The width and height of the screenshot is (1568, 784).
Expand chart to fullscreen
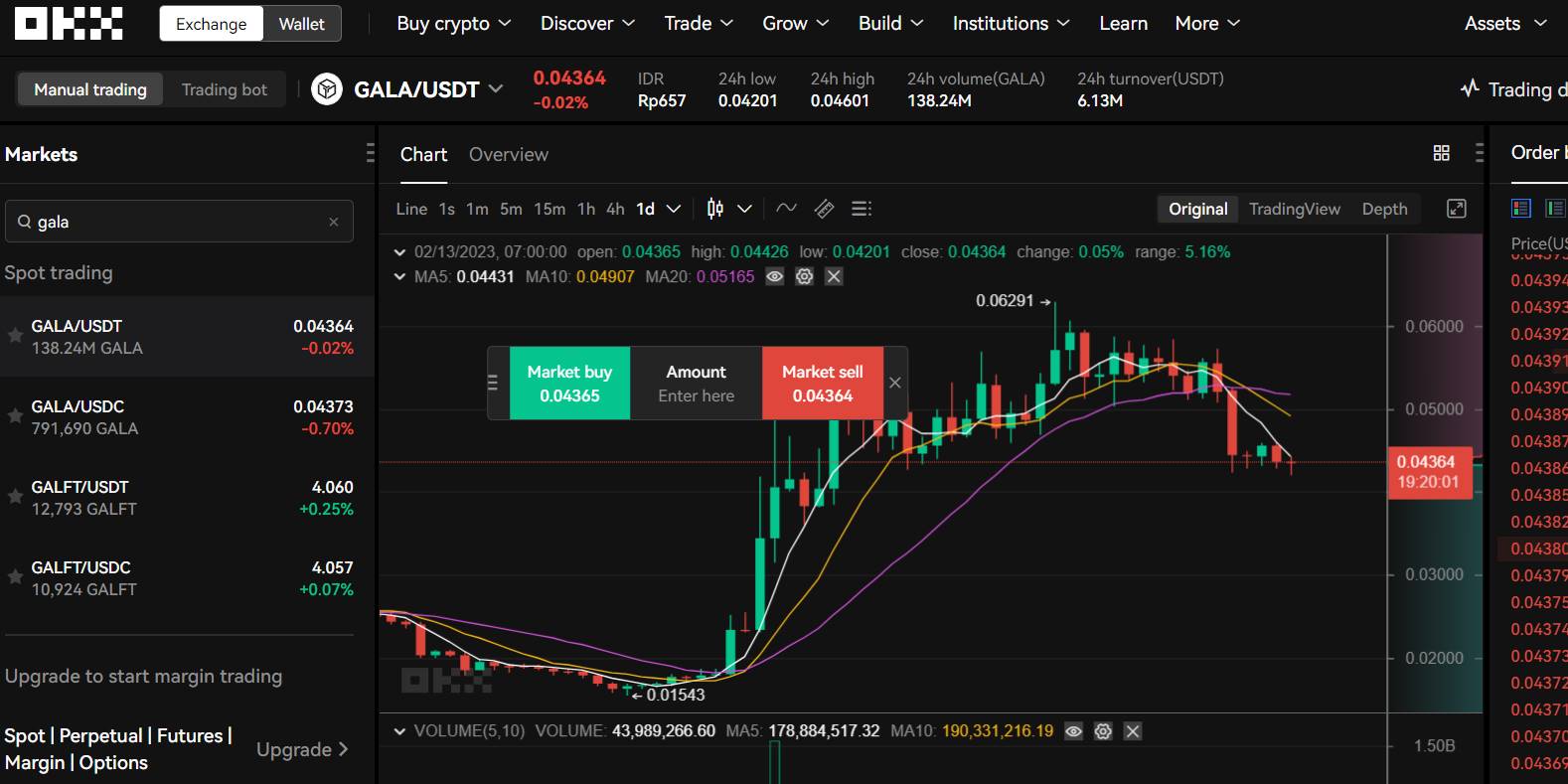1456,209
